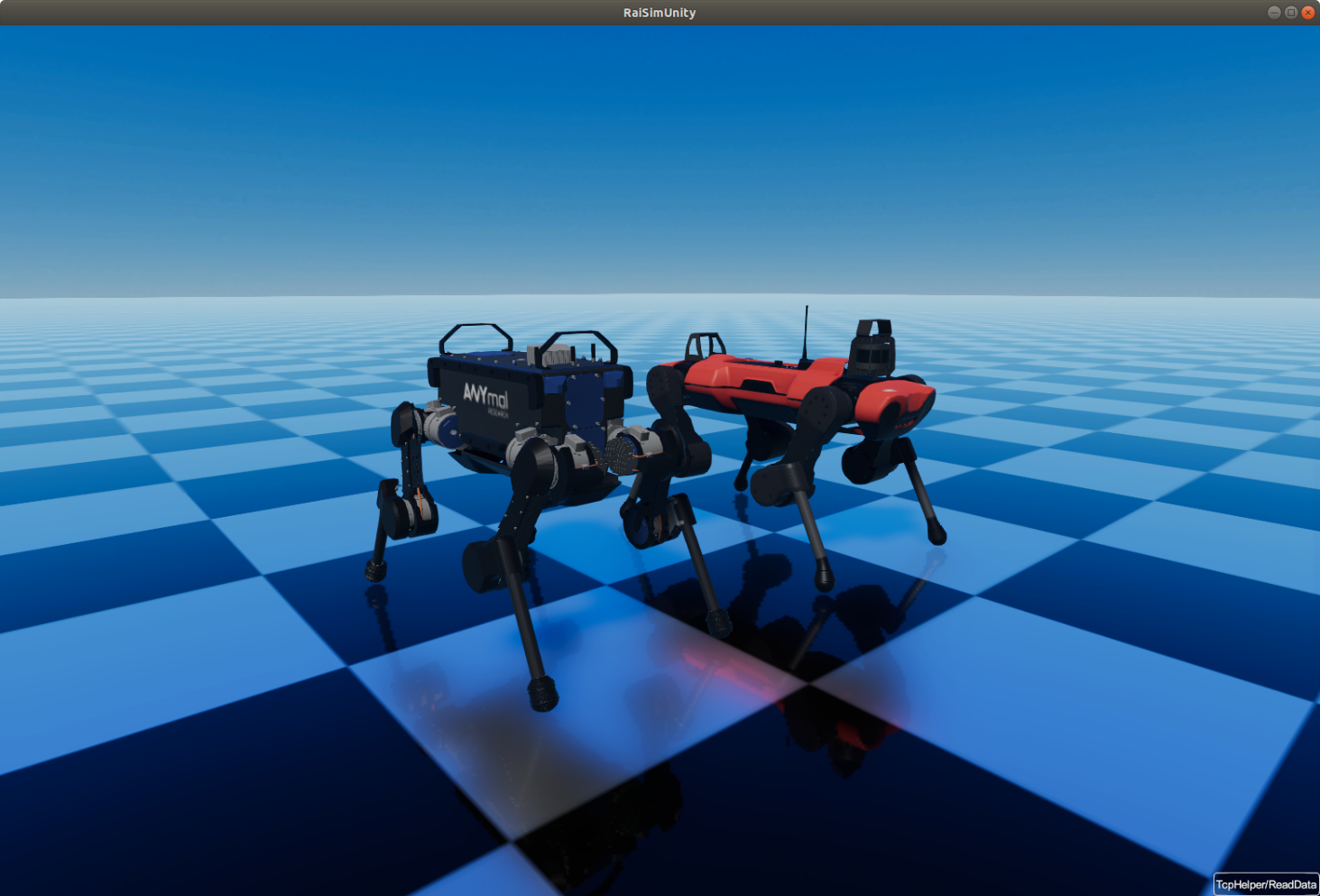This screenshot has height=896, width=1320.
Task: Close the RaiSimUnity window
Action: pos(1307,13)
